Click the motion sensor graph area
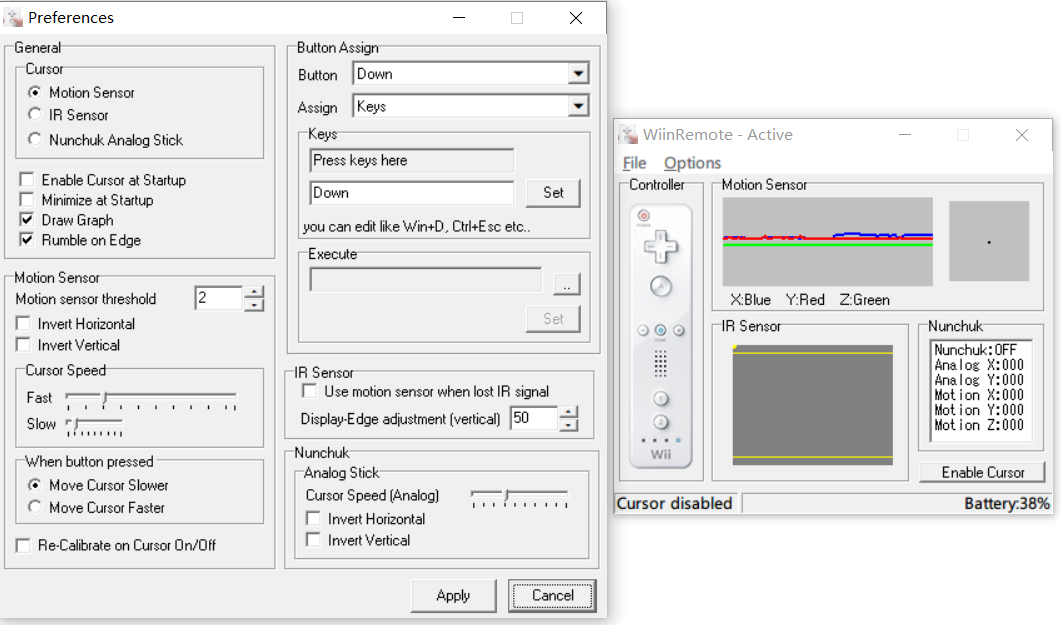This screenshot has width=1061, height=625. [x=828, y=241]
